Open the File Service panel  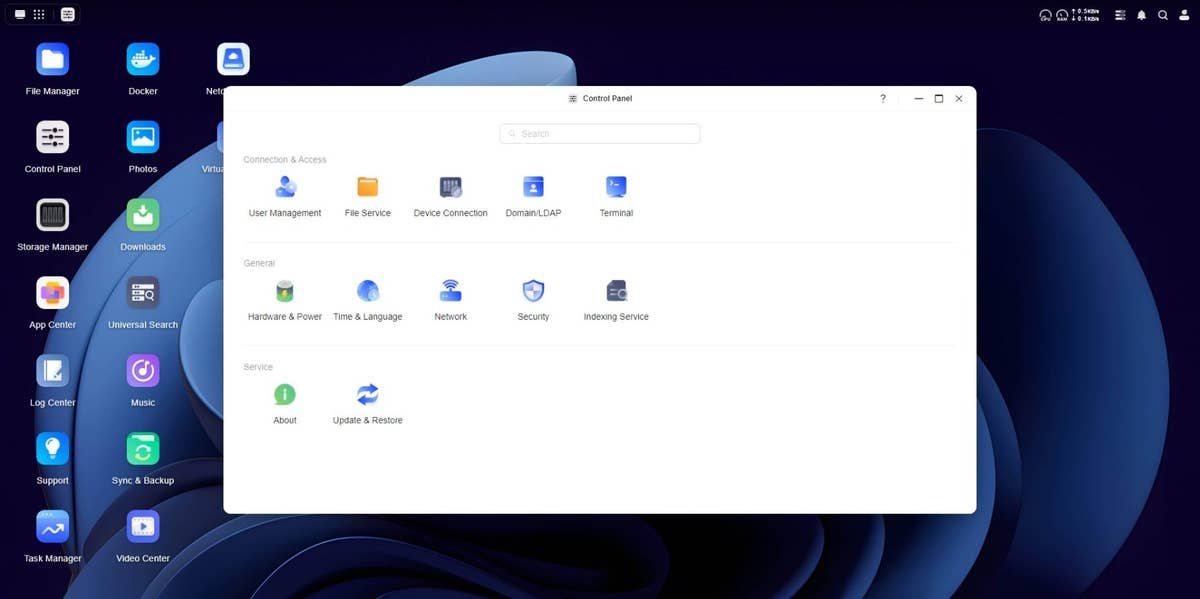tap(368, 188)
